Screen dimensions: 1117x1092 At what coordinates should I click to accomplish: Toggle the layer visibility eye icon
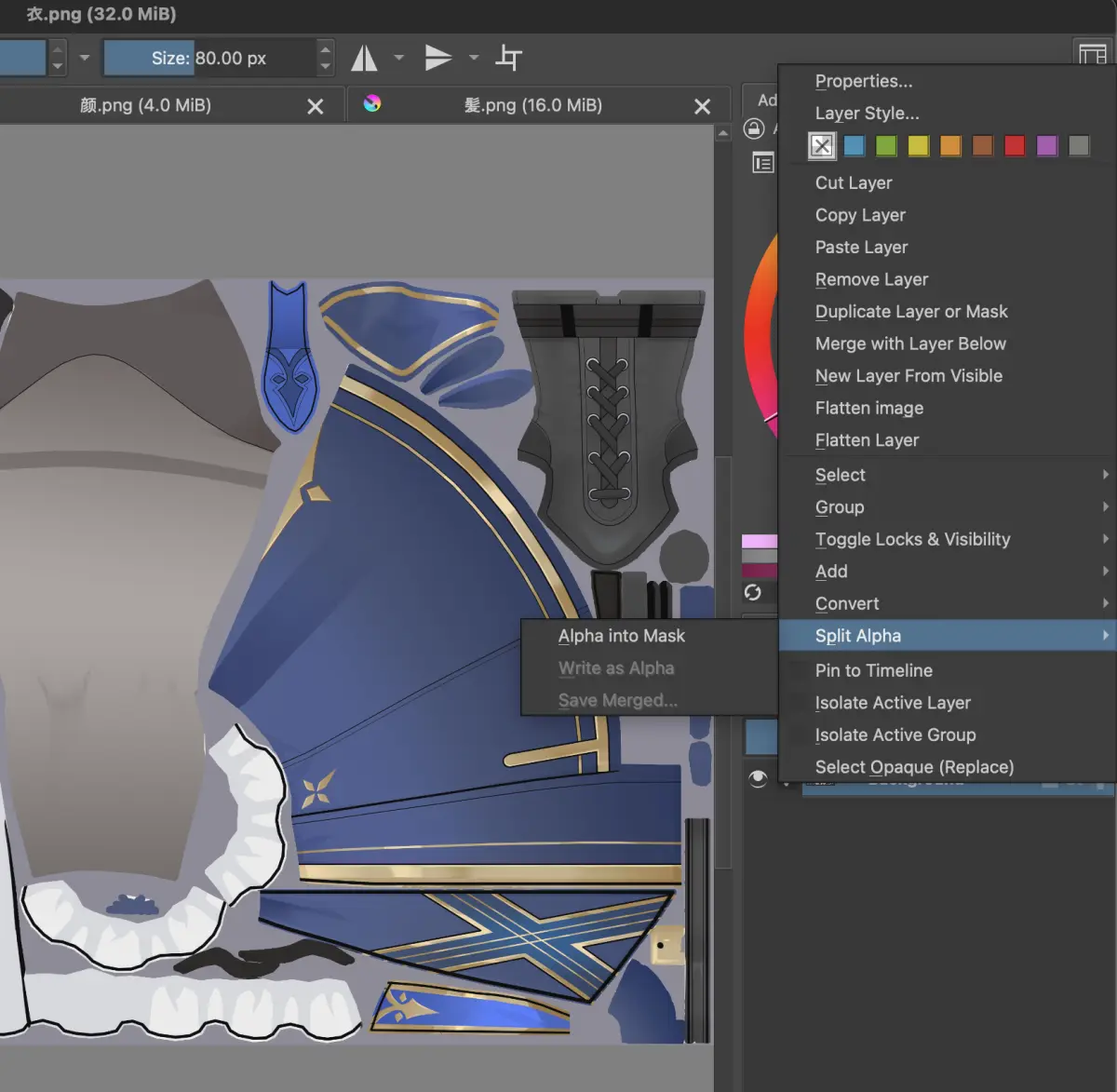click(x=758, y=778)
